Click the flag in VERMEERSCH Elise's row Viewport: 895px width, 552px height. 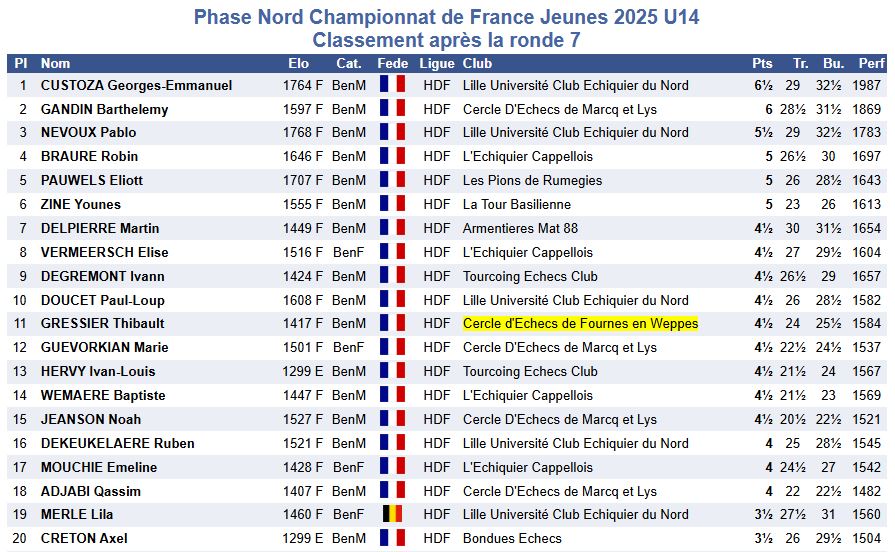tap(392, 252)
